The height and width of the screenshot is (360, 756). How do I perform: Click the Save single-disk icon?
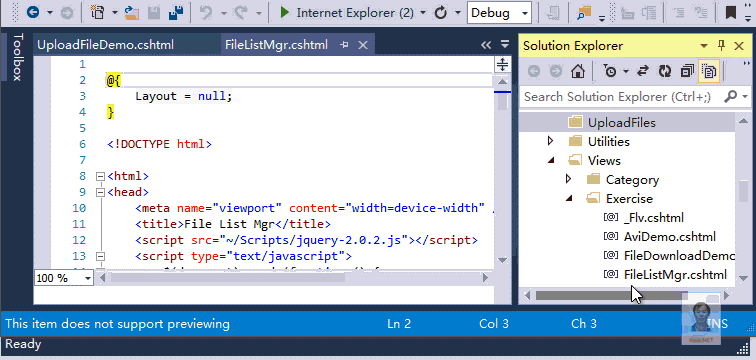pos(155,13)
